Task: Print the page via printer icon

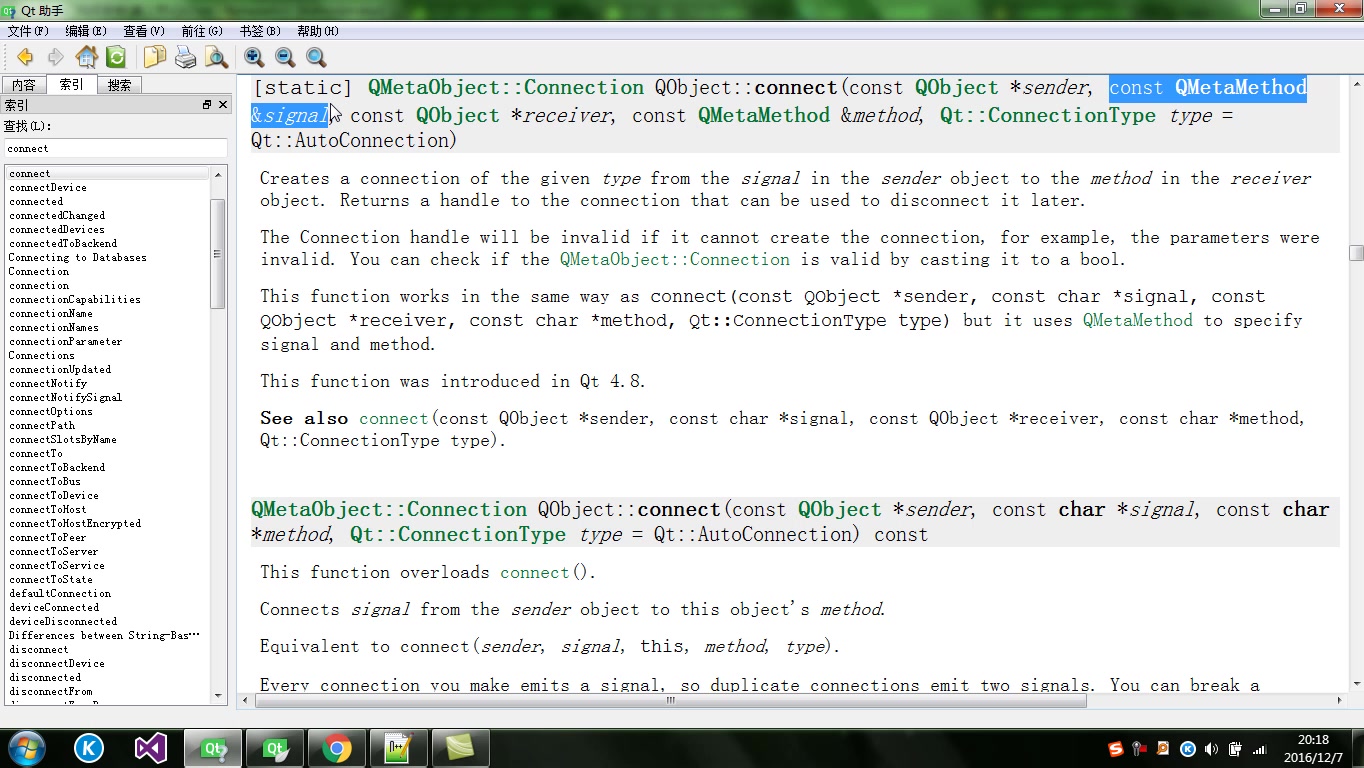Action: point(186,57)
